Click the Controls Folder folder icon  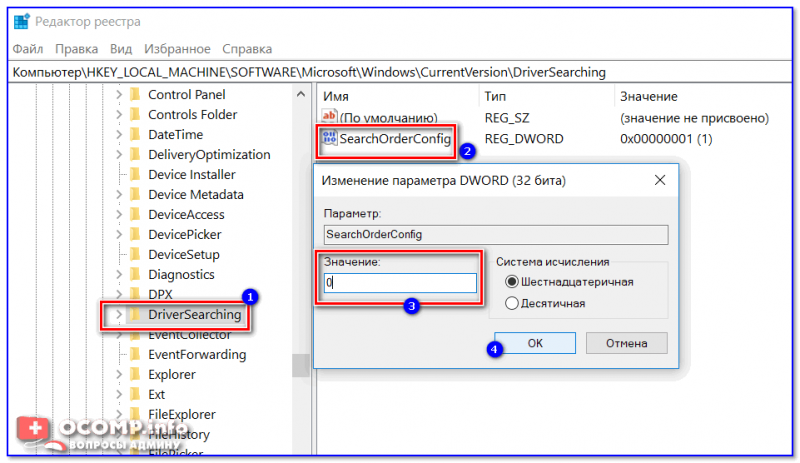tap(135, 114)
